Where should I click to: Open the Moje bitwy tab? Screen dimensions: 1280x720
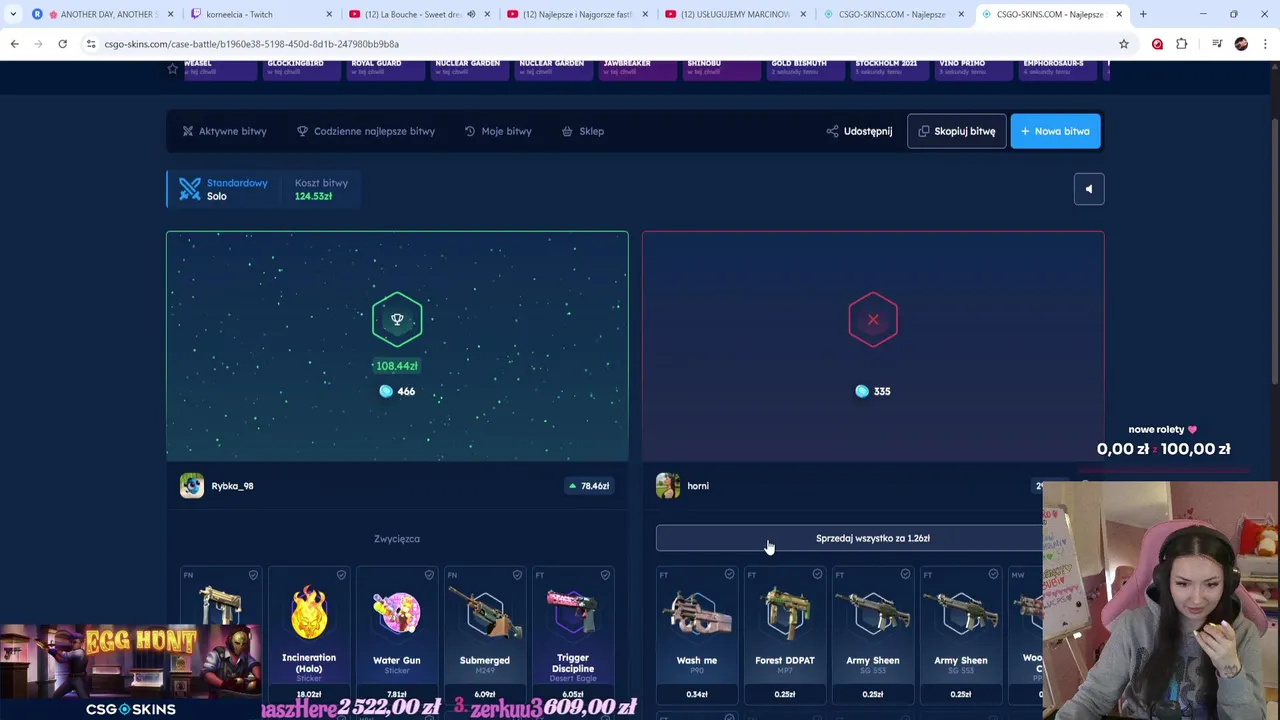498,131
